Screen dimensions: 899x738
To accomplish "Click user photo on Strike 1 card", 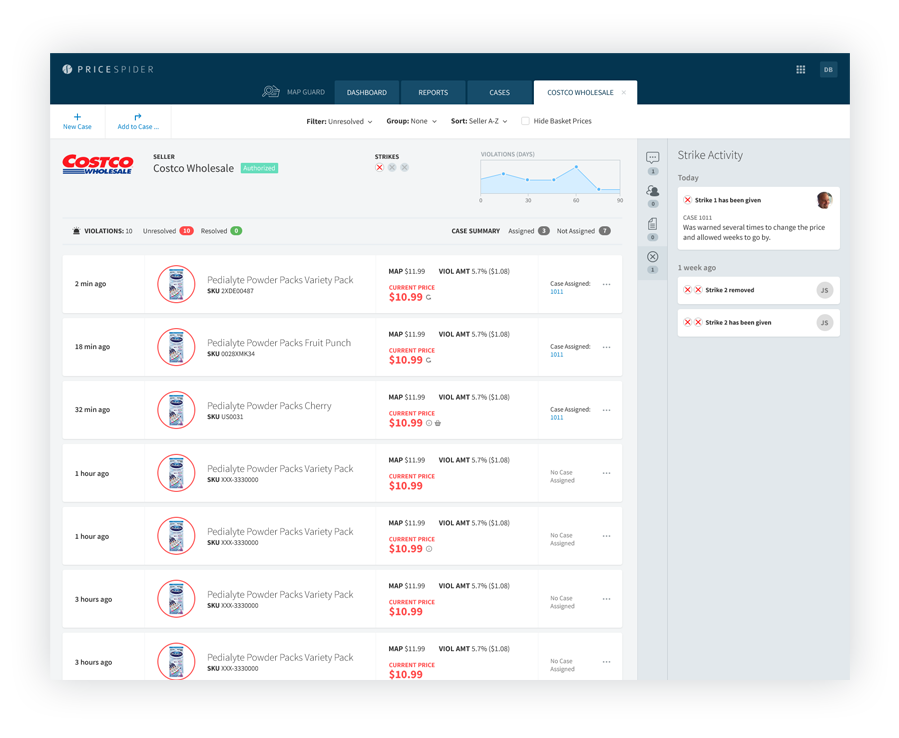I will [x=824, y=200].
